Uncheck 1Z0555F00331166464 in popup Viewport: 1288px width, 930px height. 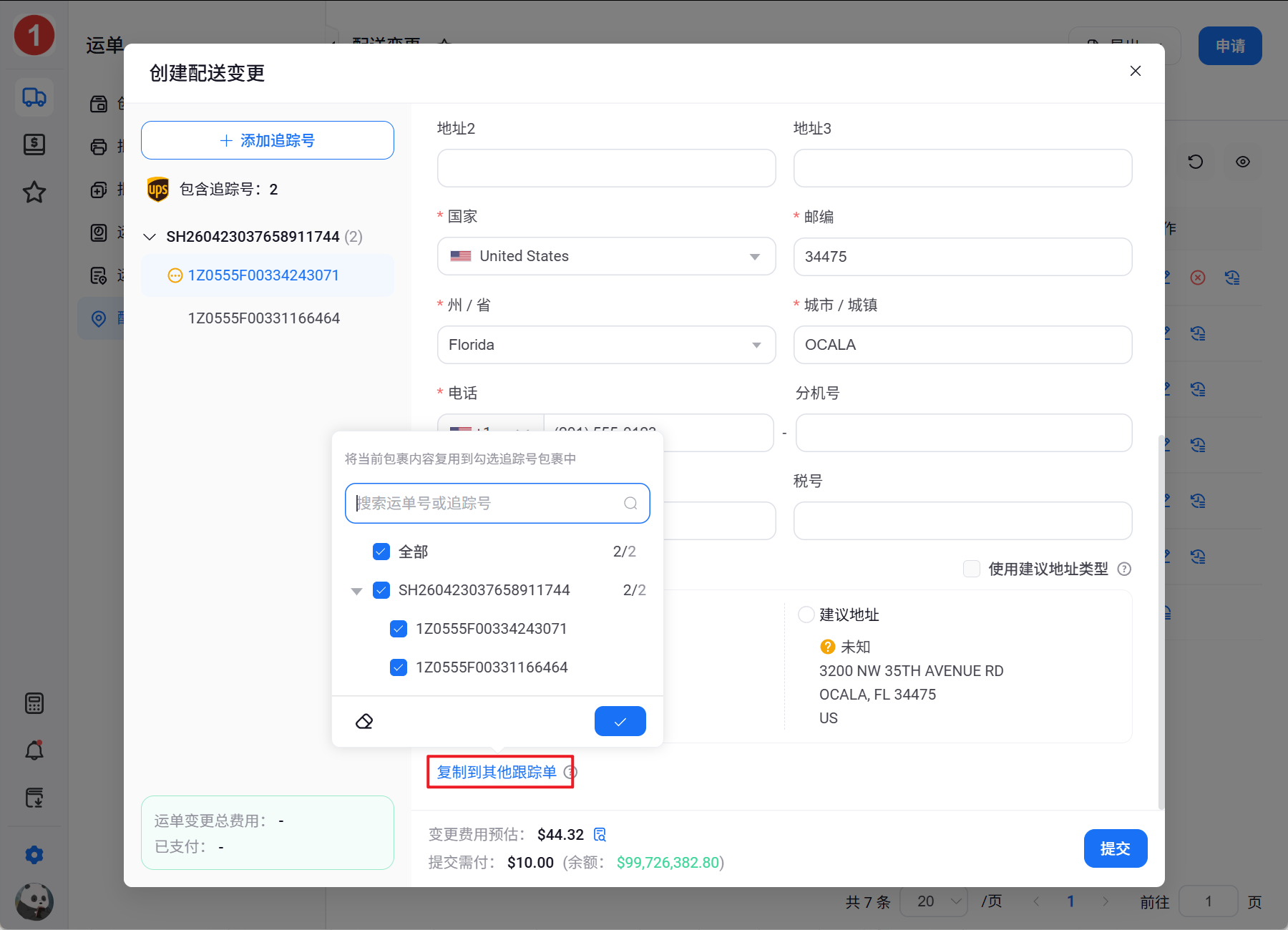coord(399,667)
